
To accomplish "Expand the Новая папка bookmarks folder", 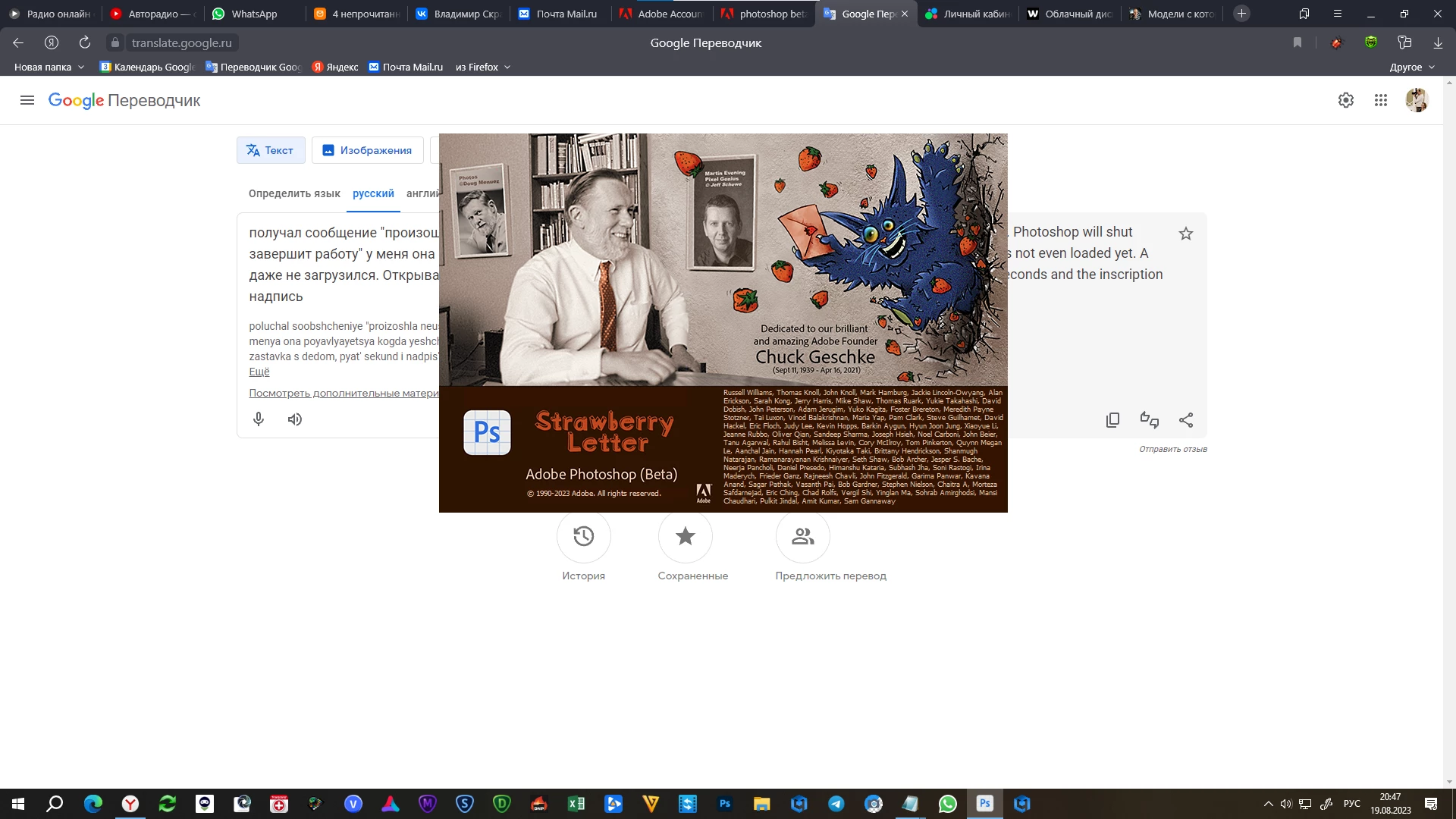I will click(49, 67).
